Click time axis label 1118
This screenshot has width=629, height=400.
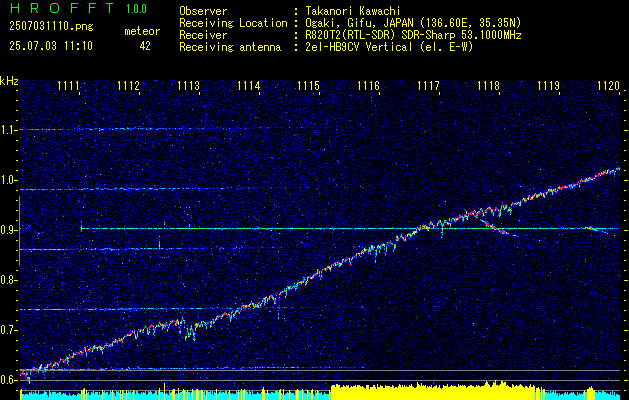tap(488, 85)
